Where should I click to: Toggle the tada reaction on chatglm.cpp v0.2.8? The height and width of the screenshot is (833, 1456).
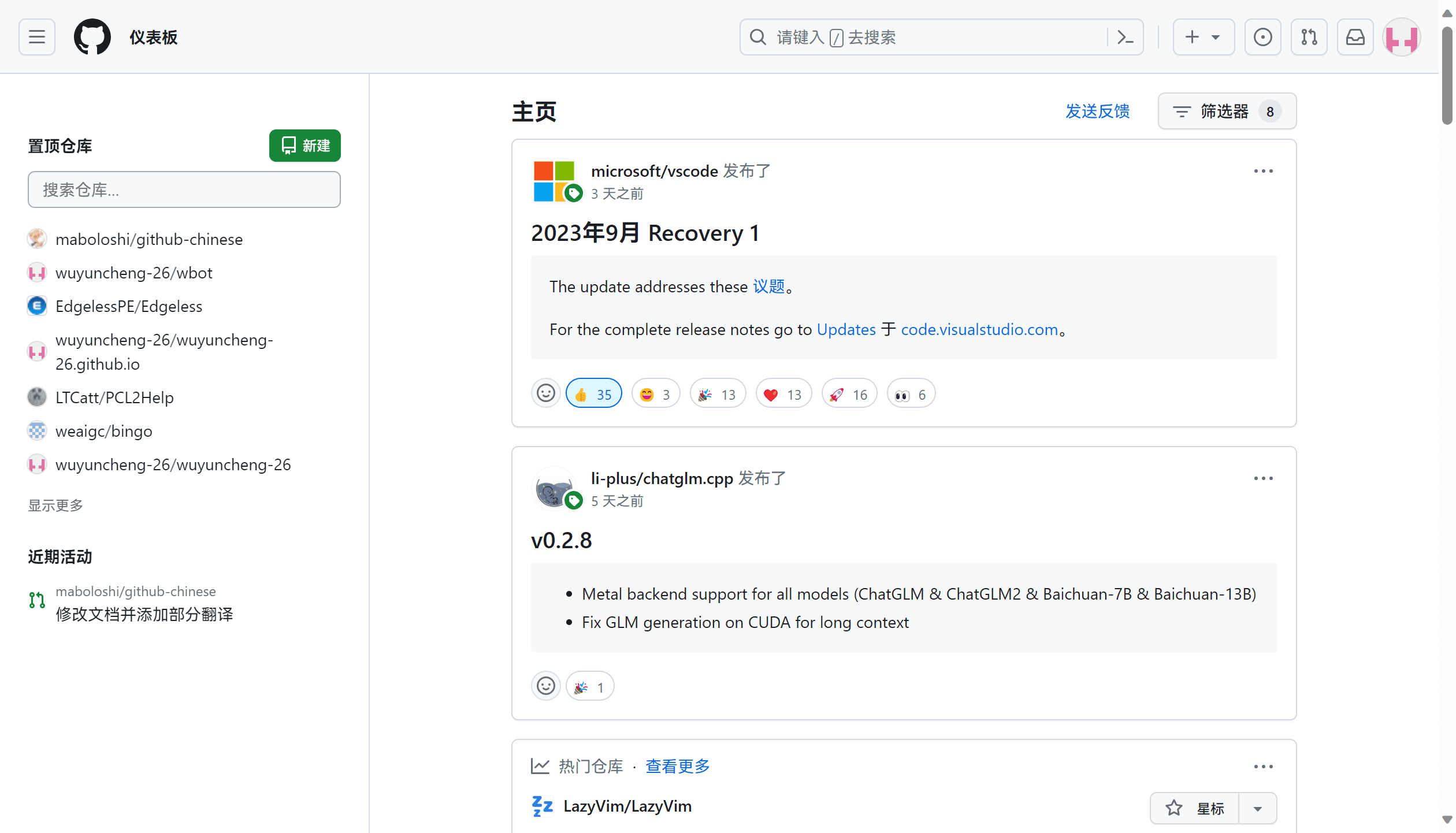589,686
